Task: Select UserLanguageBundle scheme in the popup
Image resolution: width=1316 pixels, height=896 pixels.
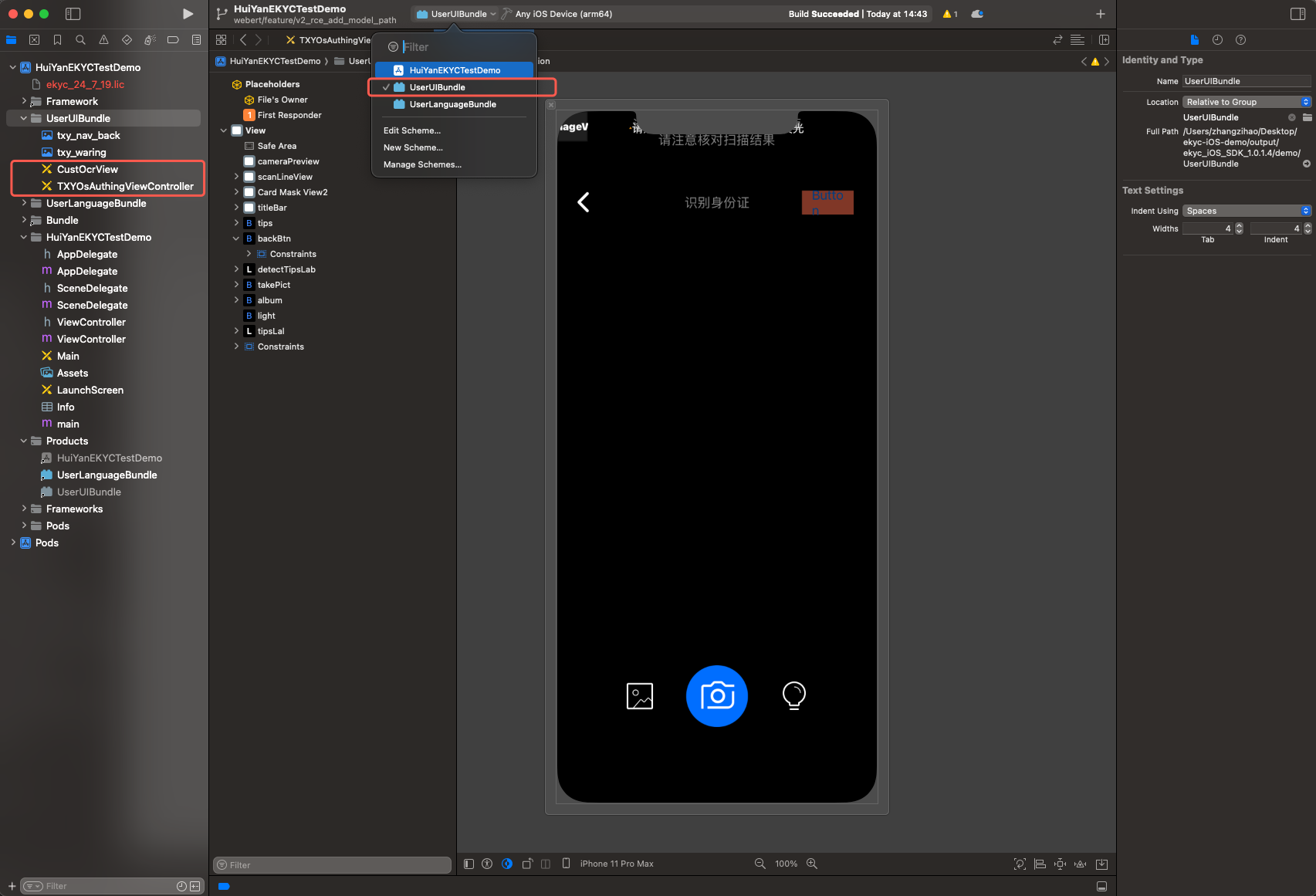Action: tap(452, 104)
